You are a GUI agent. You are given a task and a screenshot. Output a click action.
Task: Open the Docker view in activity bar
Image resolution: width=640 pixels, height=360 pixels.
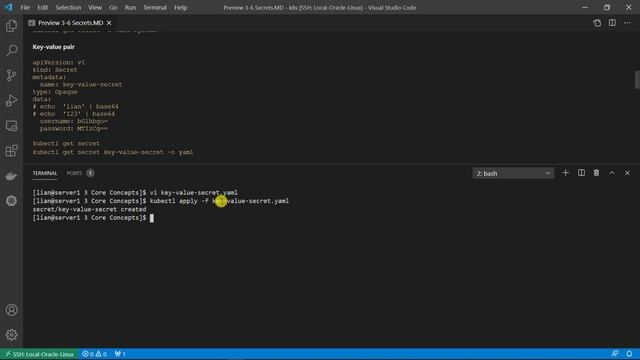[x=11, y=176]
